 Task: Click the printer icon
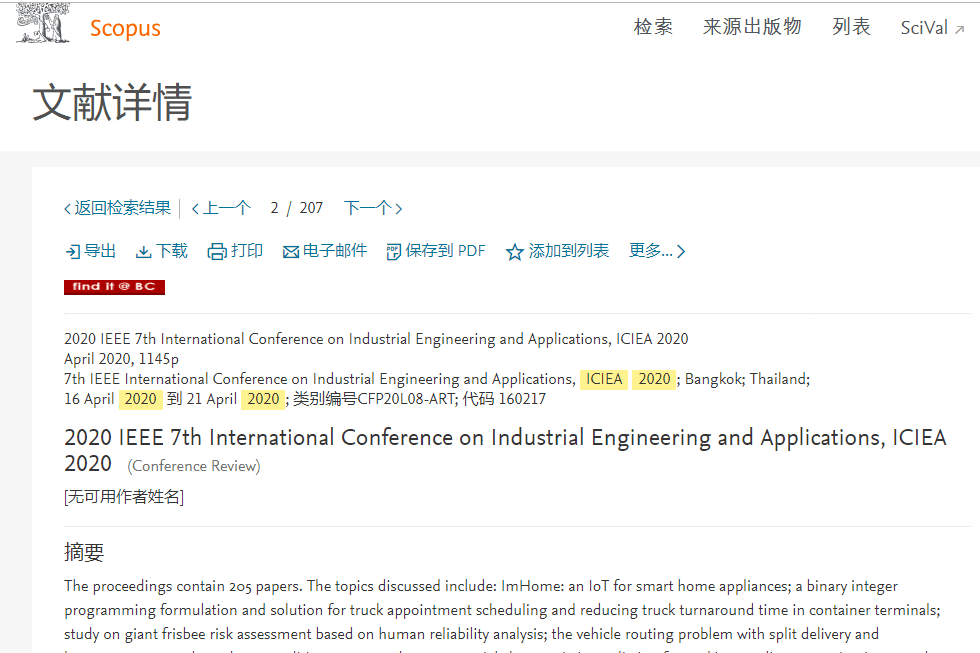(x=216, y=252)
